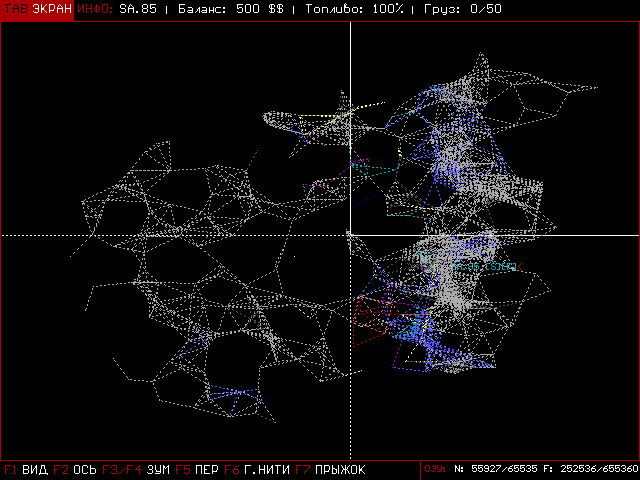The width and height of the screenshot is (640, 480).
Task: Select the SA.85 star label on map
Action: (466, 267)
